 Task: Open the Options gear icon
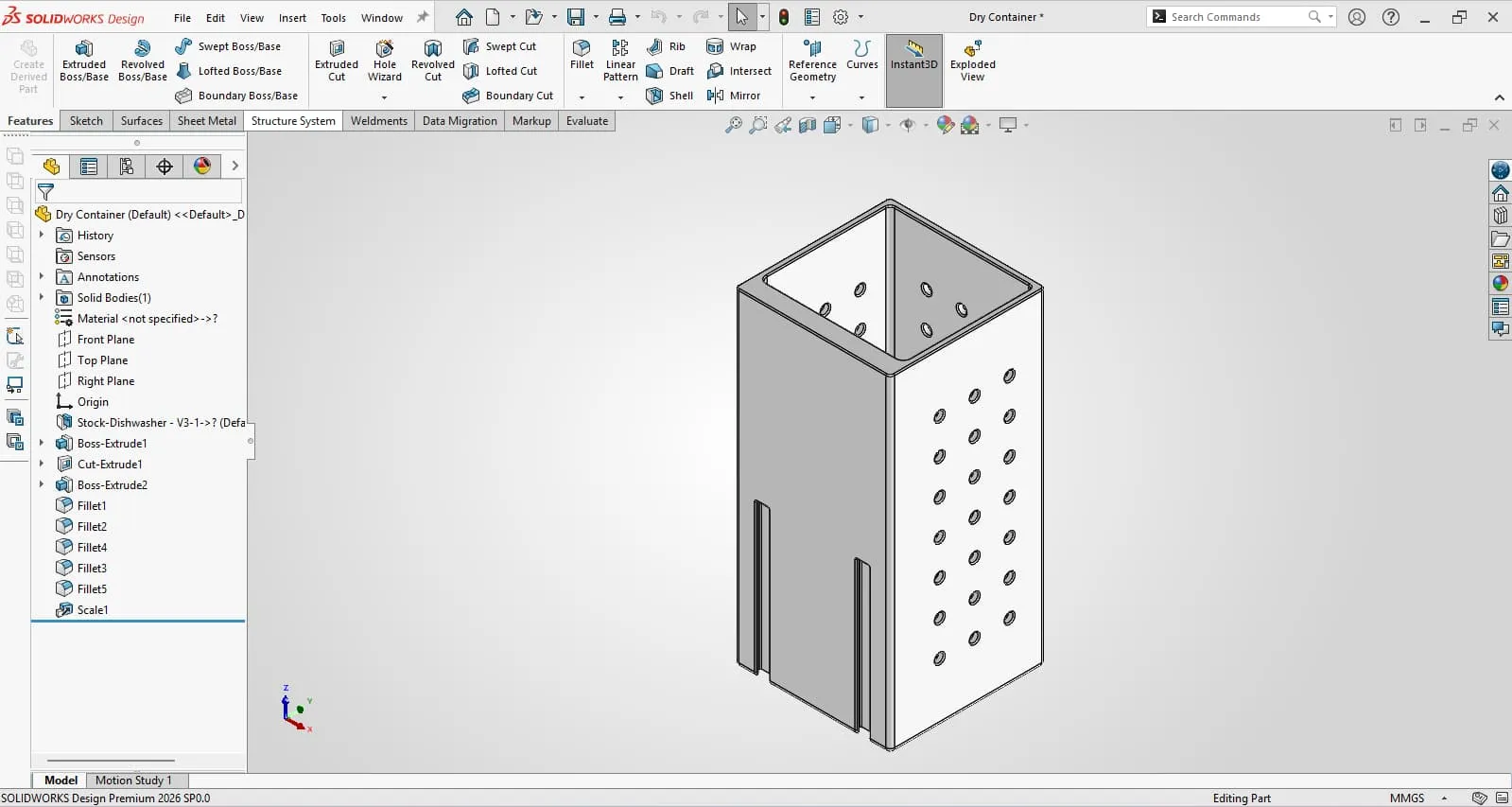pyautogui.click(x=841, y=17)
